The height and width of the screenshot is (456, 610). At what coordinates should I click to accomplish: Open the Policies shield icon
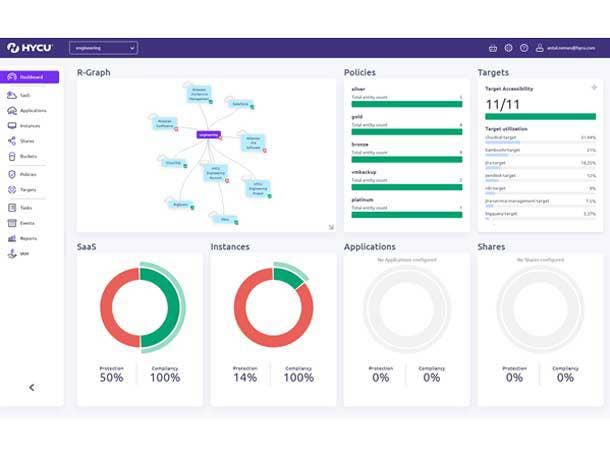point(11,174)
